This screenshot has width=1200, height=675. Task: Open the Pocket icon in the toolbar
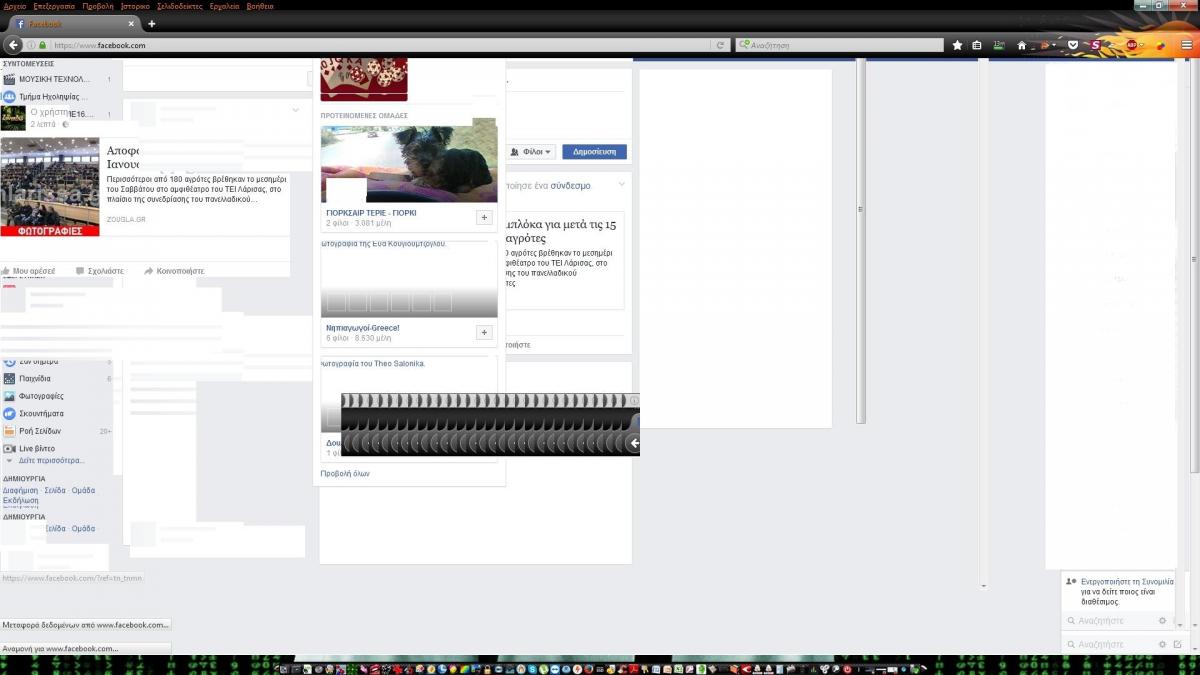1073,45
